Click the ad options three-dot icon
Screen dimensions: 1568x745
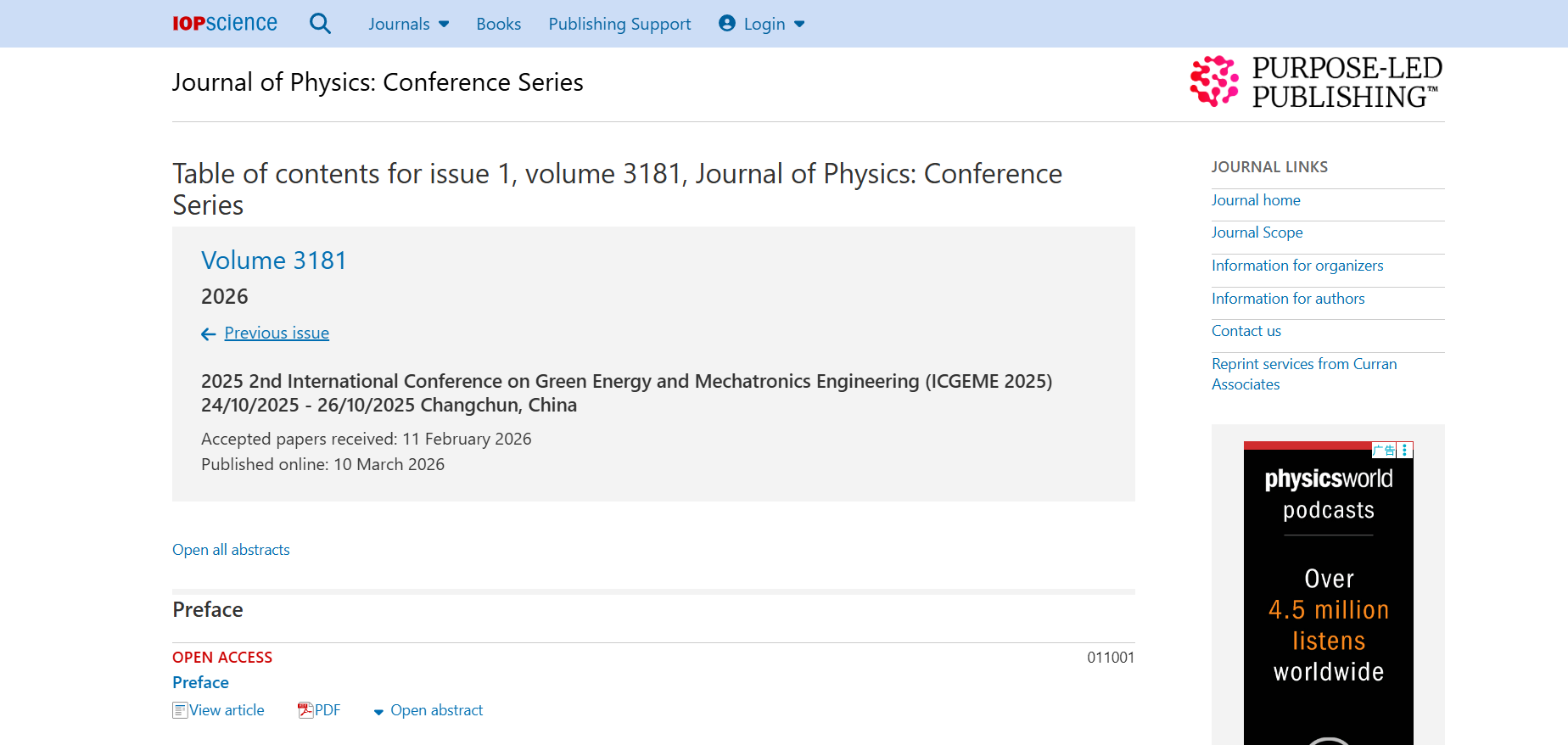[x=1405, y=450]
